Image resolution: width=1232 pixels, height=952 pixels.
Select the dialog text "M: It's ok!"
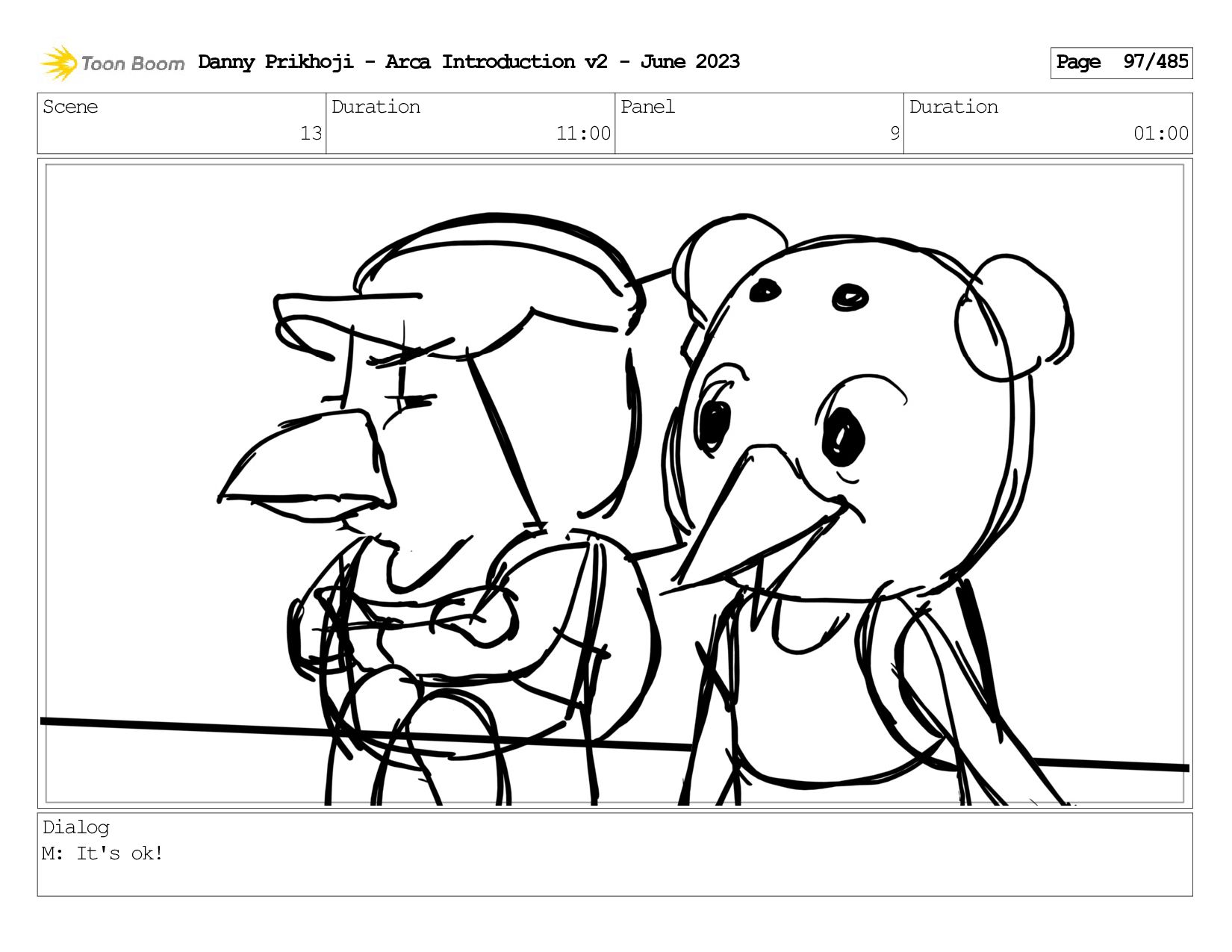(102, 853)
